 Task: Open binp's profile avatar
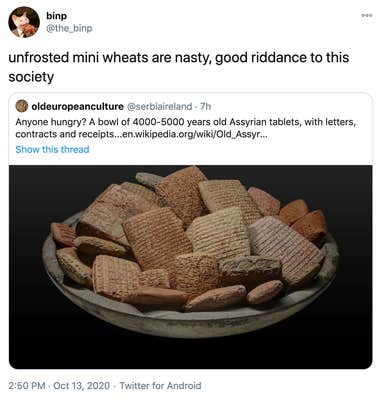[x=24, y=22]
